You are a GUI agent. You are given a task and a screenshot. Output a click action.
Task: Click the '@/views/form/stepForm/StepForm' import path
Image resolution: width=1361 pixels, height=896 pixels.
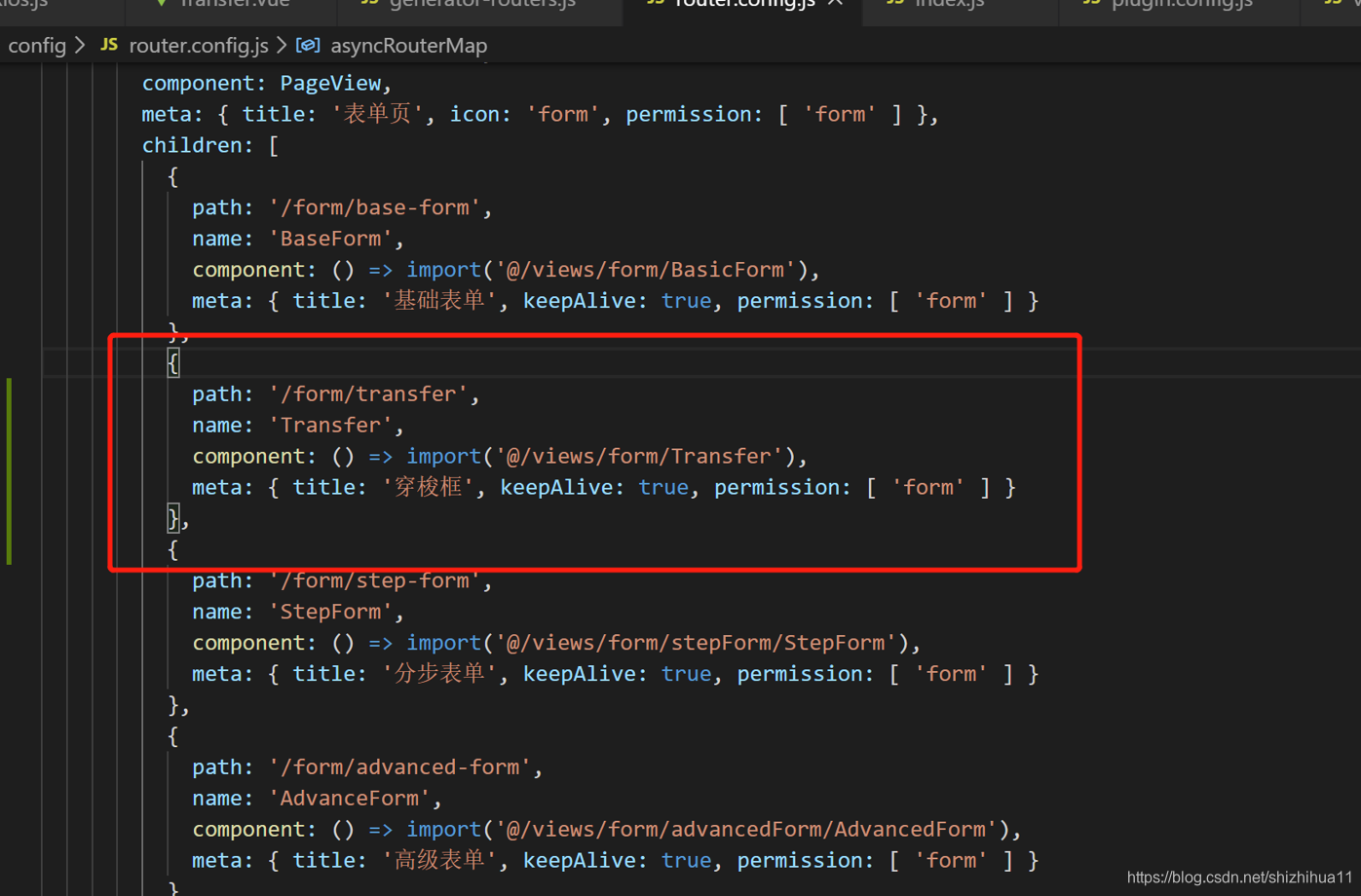(x=697, y=643)
